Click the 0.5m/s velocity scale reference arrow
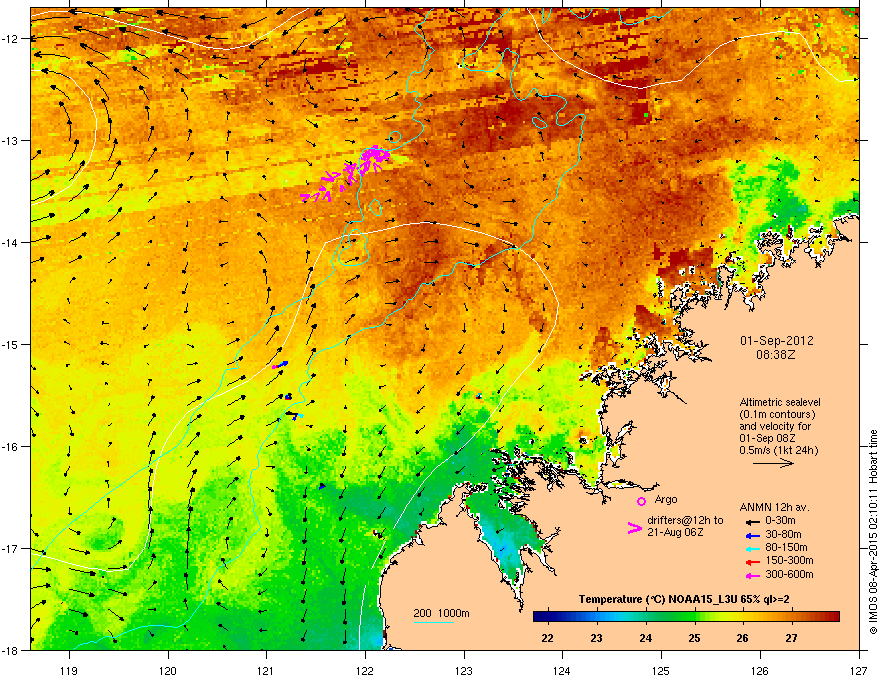This screenshot has width=880, height=680. coord(773,463)
